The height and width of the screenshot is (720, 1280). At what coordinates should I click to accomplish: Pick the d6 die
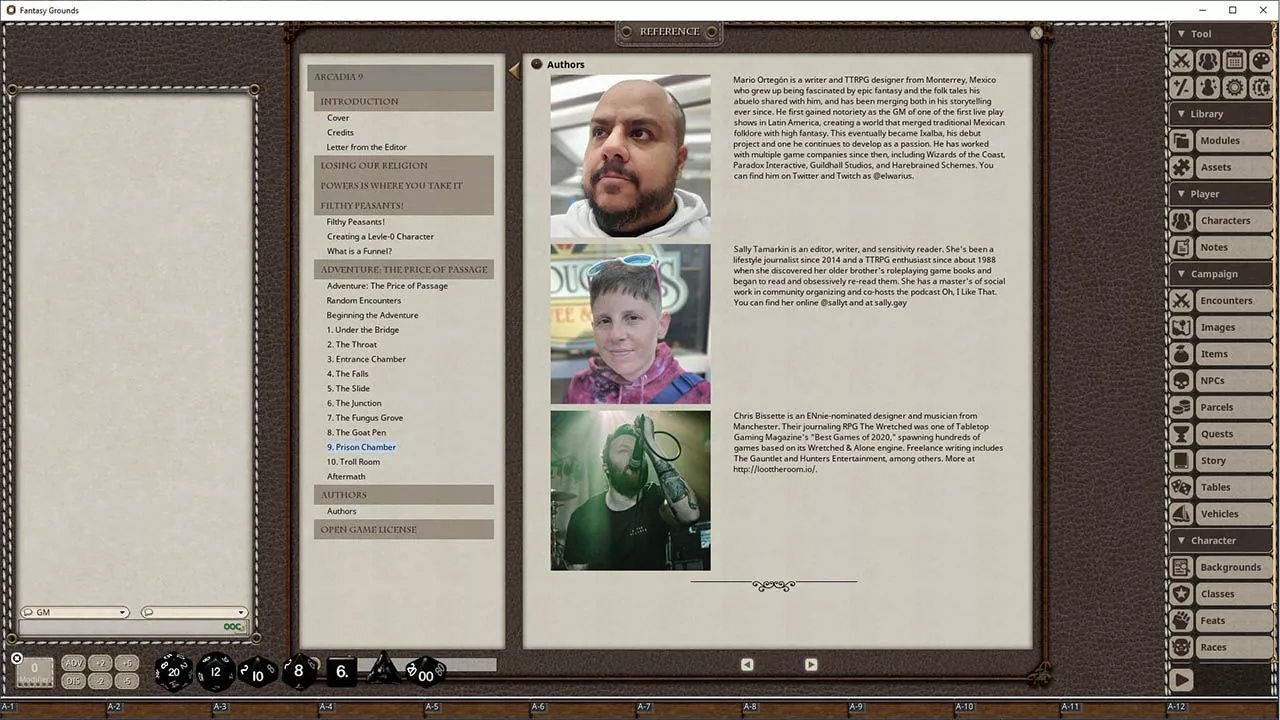point(341,671)
